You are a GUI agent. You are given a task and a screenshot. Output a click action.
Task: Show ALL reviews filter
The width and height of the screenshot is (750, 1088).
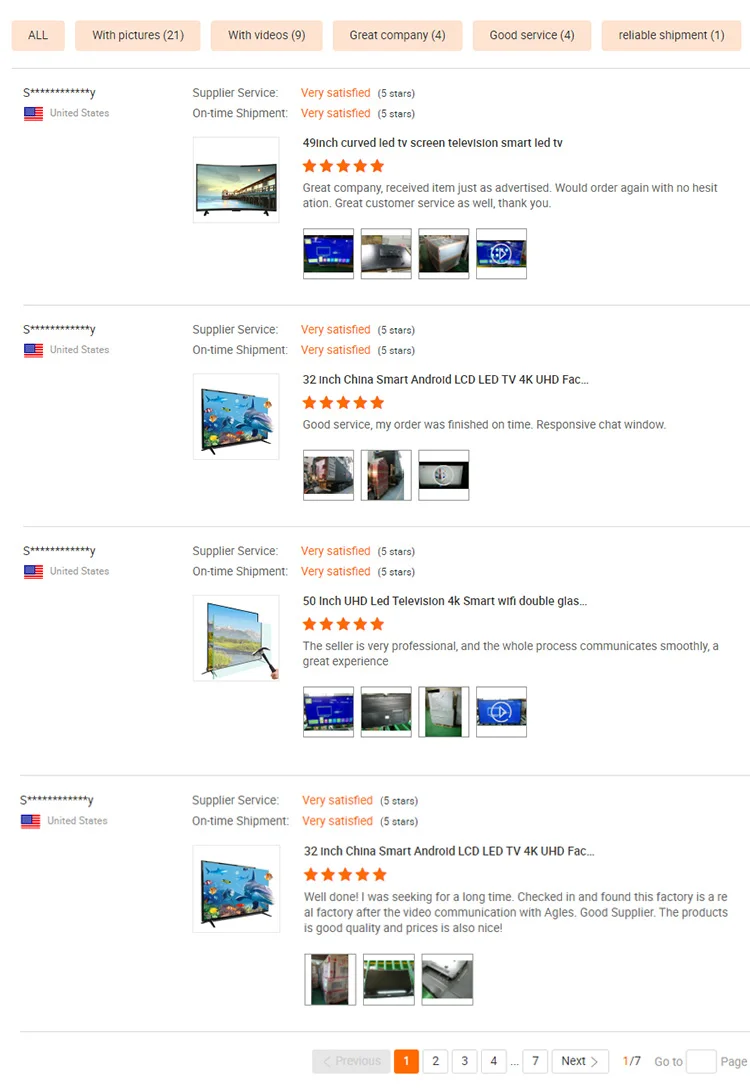38,35
